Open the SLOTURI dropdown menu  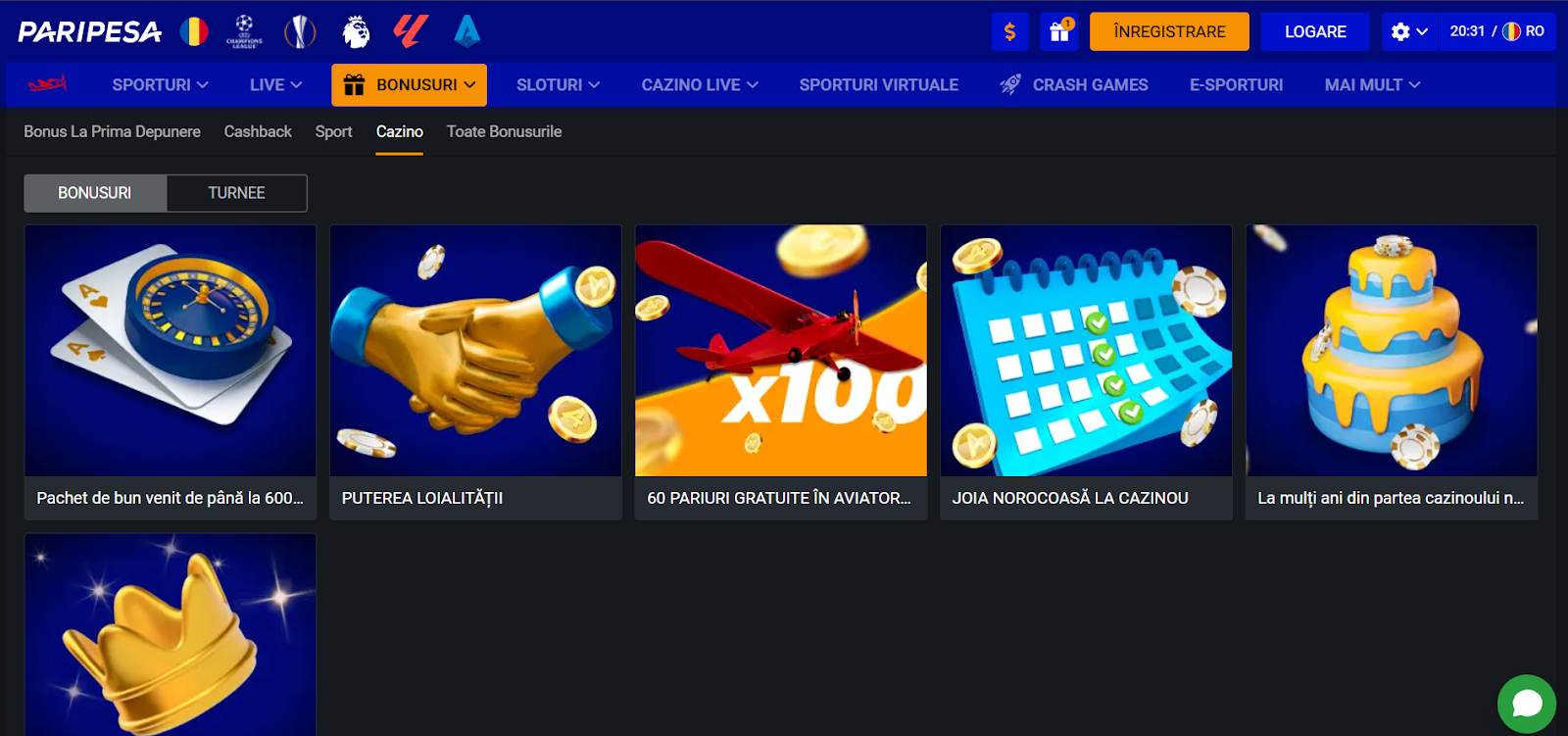tap(558, 85)
